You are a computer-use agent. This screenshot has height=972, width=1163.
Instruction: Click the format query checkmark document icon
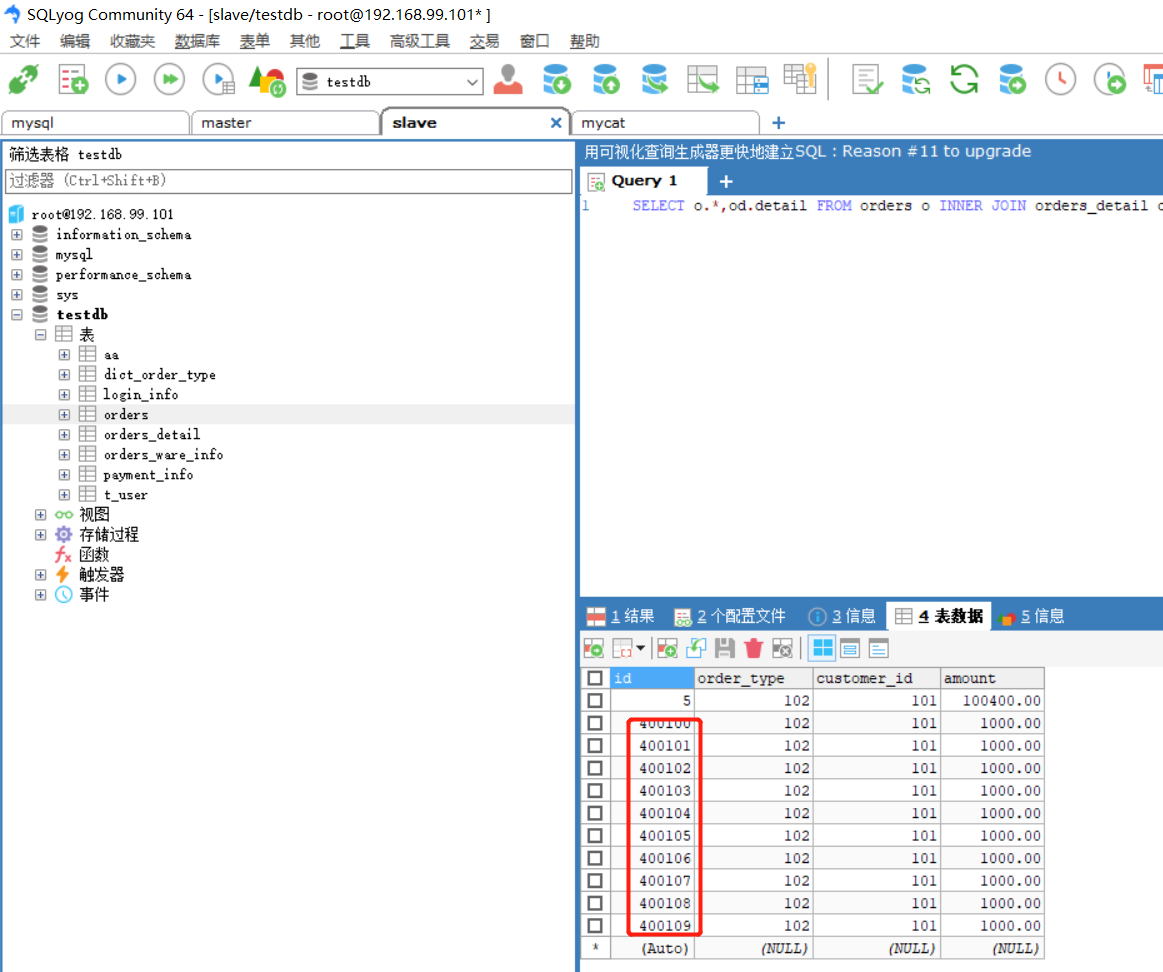867,79
